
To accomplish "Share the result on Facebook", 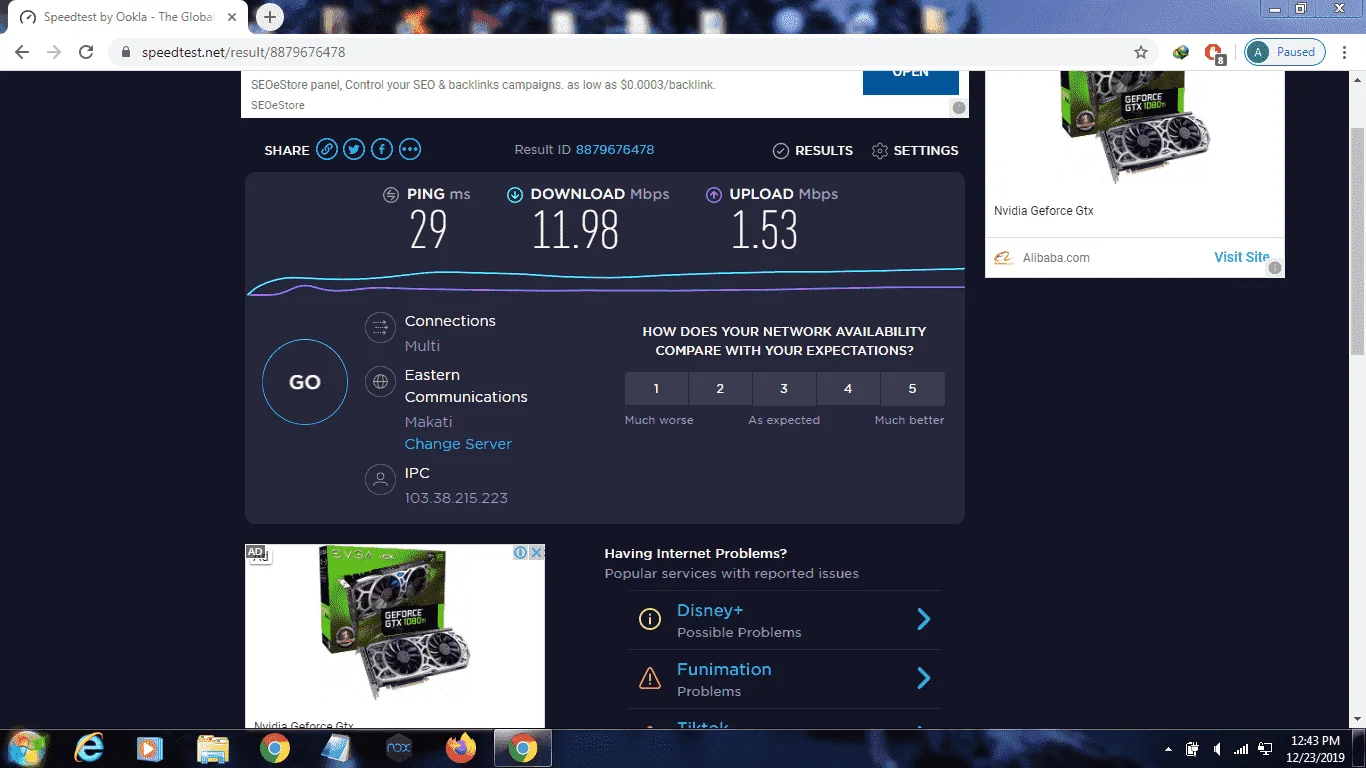I will 382,150.
